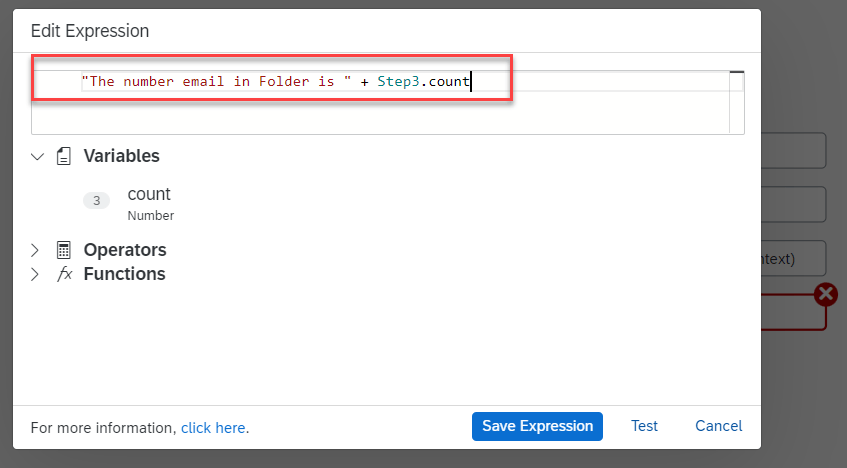Click the editor's scrollbar marker at top right

coord(737,75)
